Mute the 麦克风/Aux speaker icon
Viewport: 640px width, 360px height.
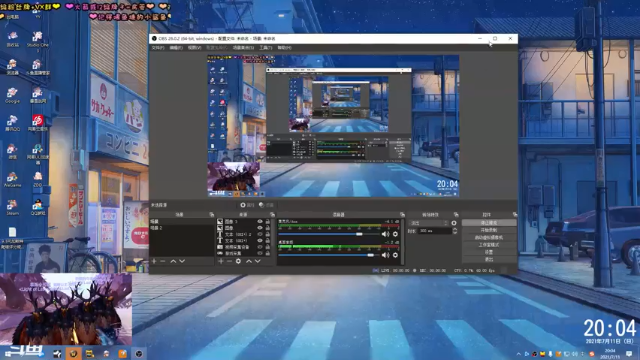[384, 234]
